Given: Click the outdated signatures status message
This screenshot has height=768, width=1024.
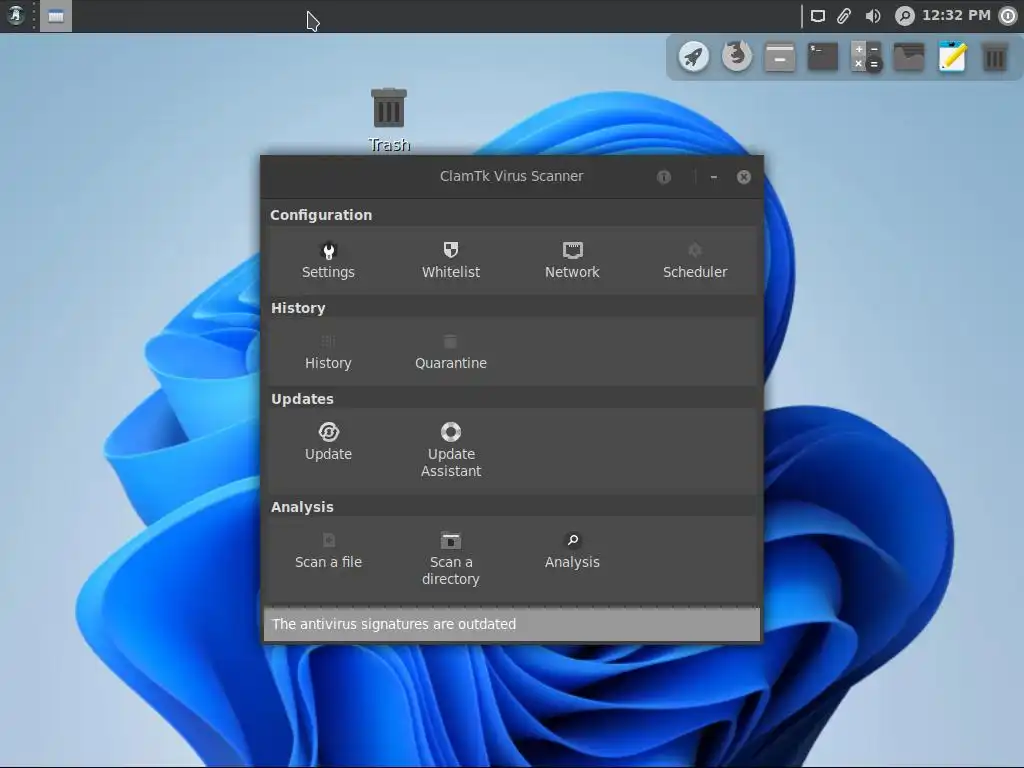Looking at the screenshot, I should (x=512, y=624).
